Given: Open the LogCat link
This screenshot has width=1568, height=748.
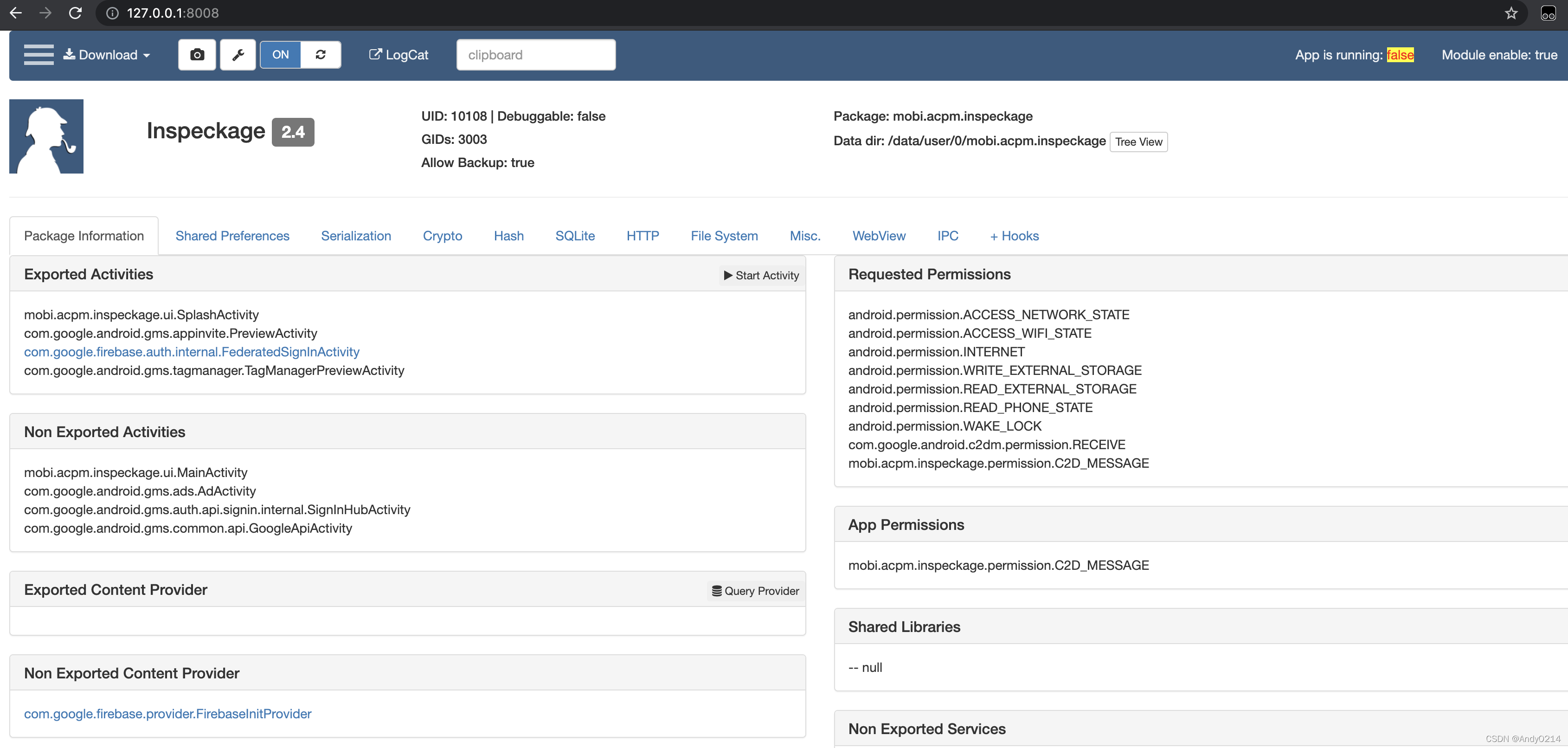Looking at the screenshot, I should click(x=398, y=55).
